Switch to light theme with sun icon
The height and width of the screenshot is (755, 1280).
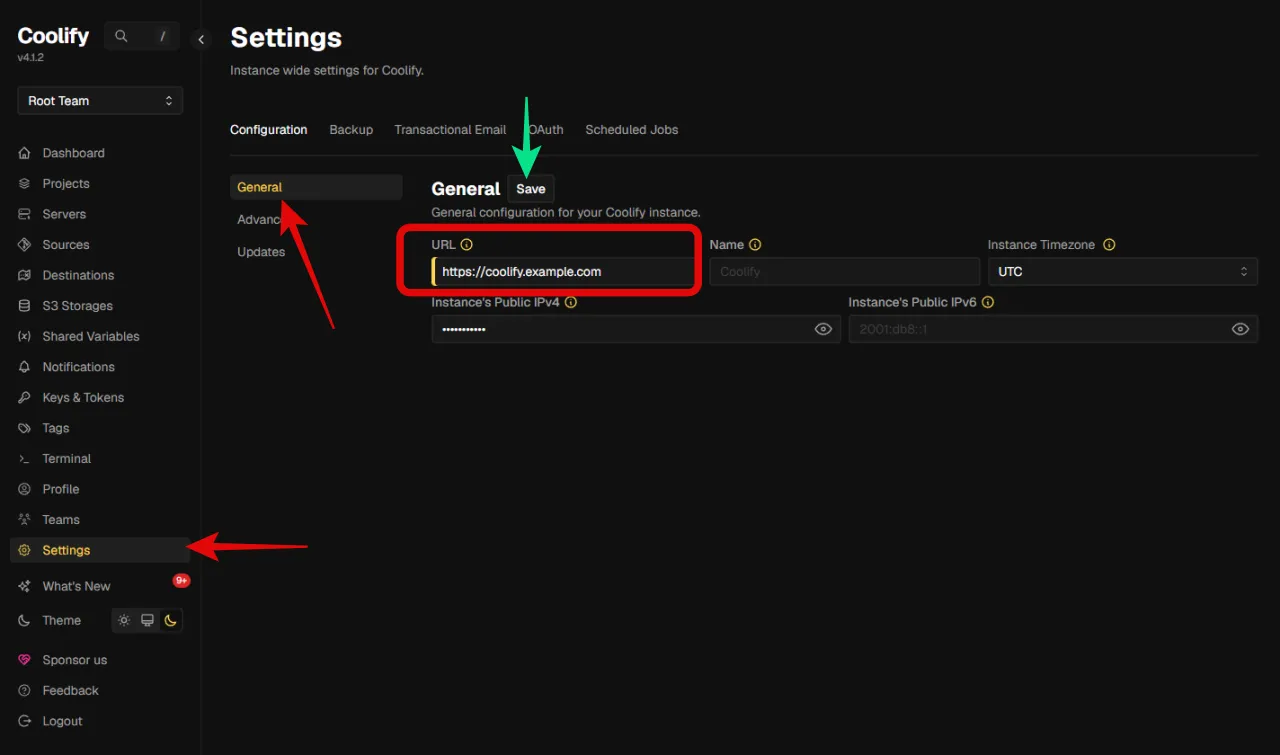124,620
